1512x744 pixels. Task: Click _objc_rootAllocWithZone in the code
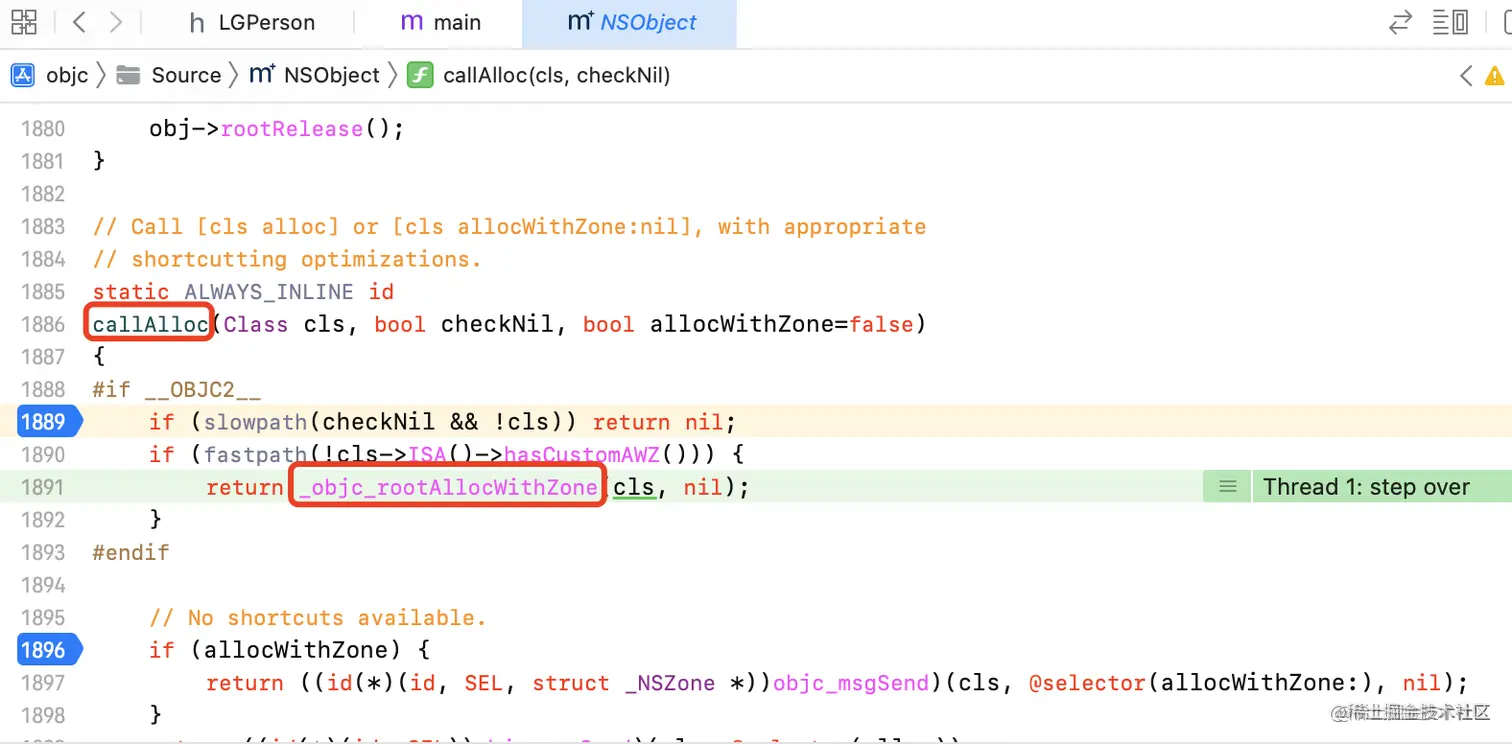[447, 487]
